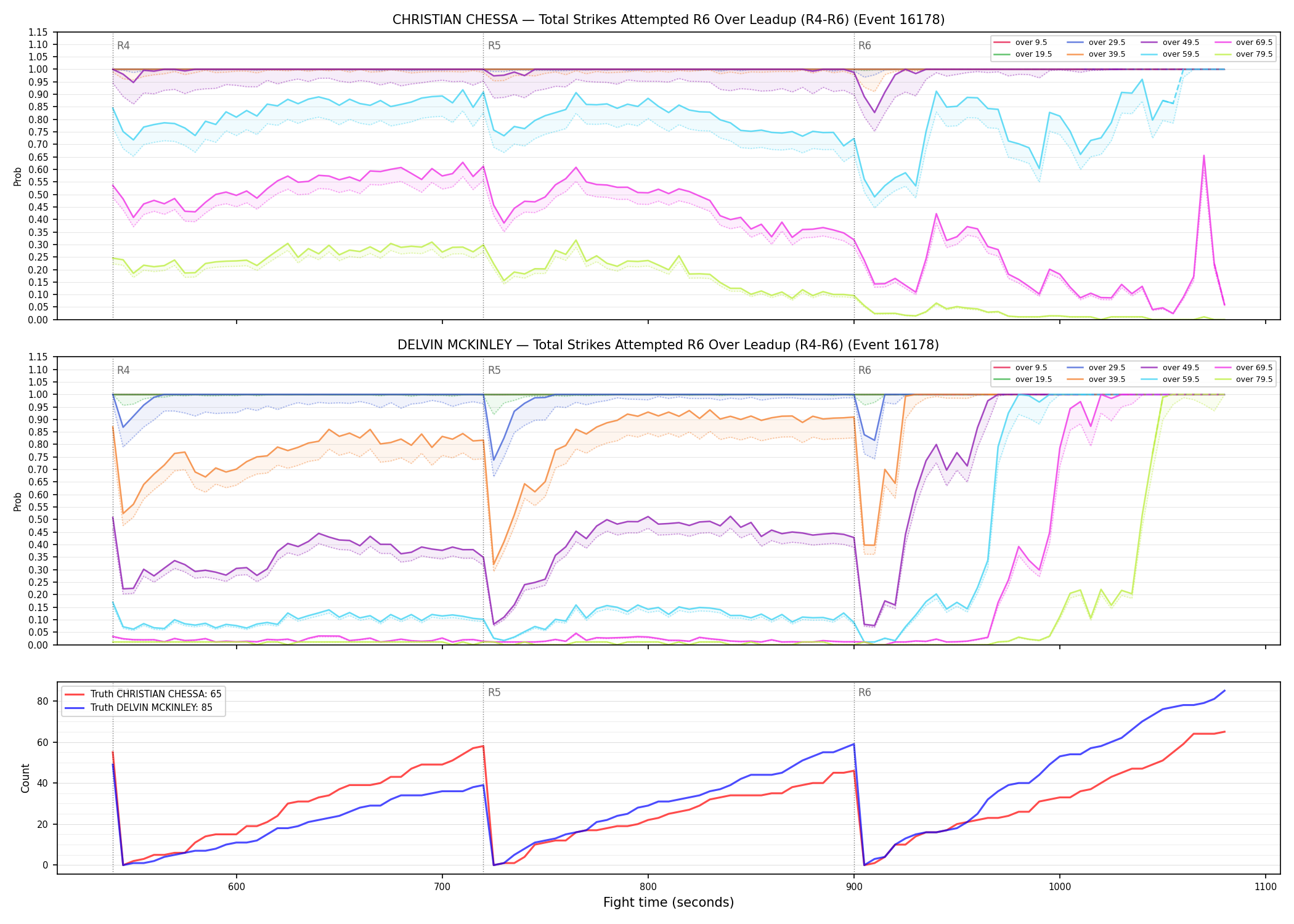Click the 'Count' y-axis label
The image size is (1294, 924).
click(25, 778)
